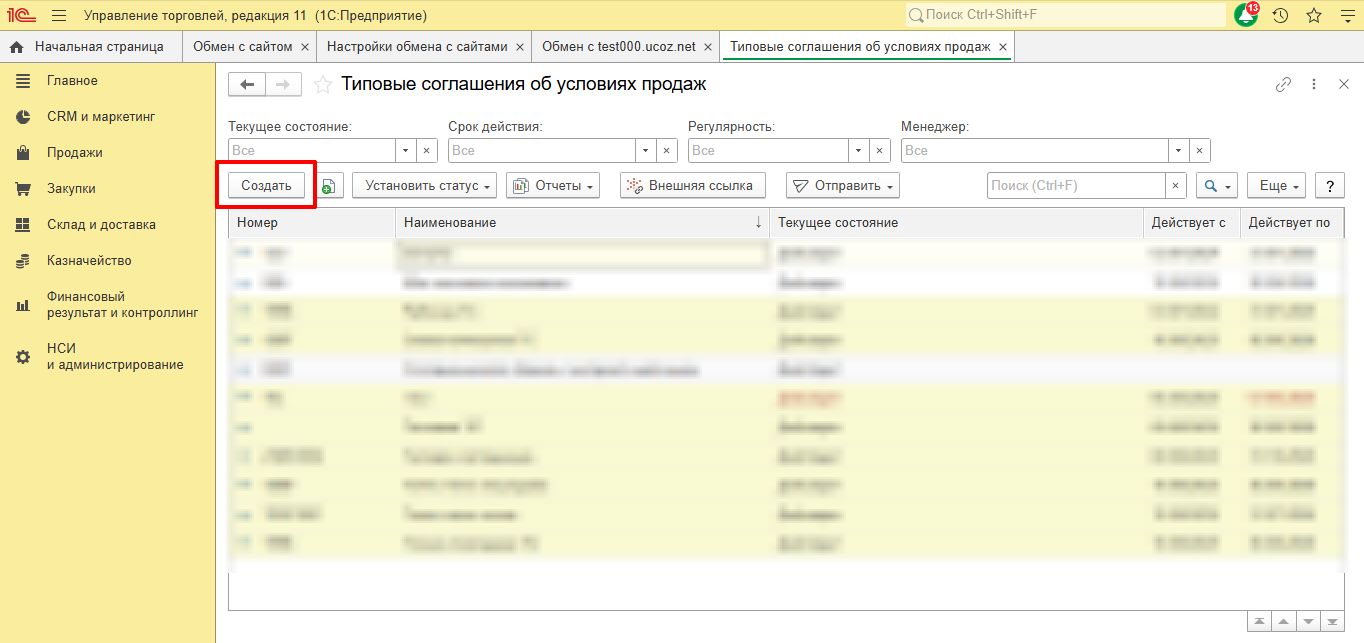Expand the Текущее состояние dropdown
Viewport: 1364px width, 643px height.
pyautogui.click(x=405, y=151)
